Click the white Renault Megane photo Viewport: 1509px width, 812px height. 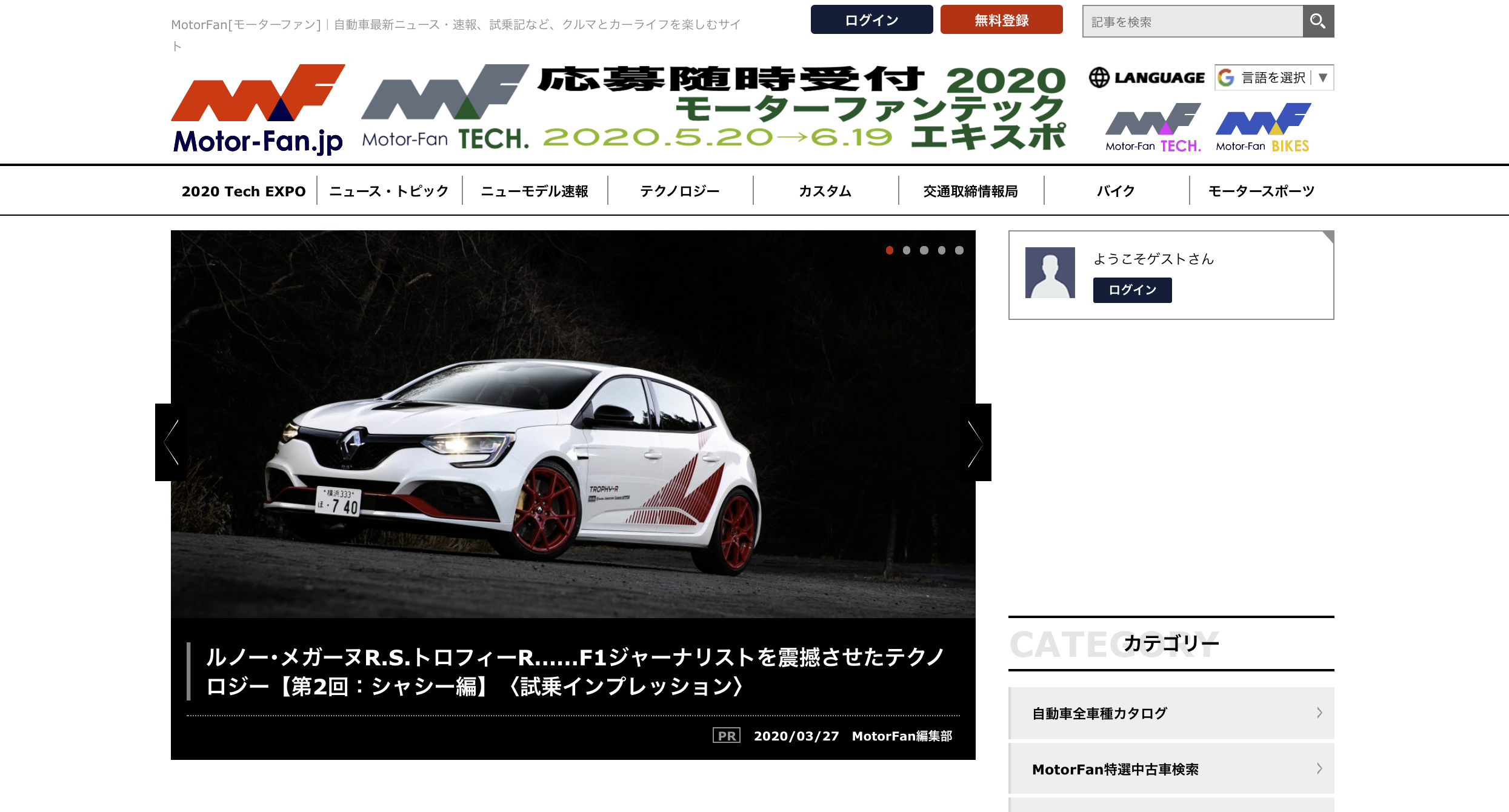tap(573, 424)
